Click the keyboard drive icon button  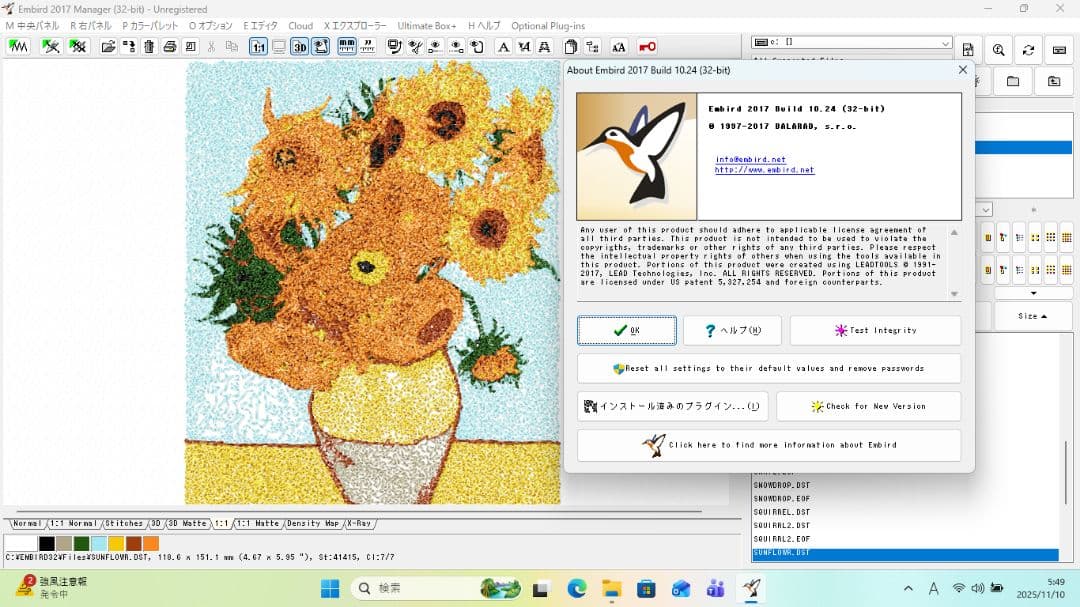(x=1059, y=50)
